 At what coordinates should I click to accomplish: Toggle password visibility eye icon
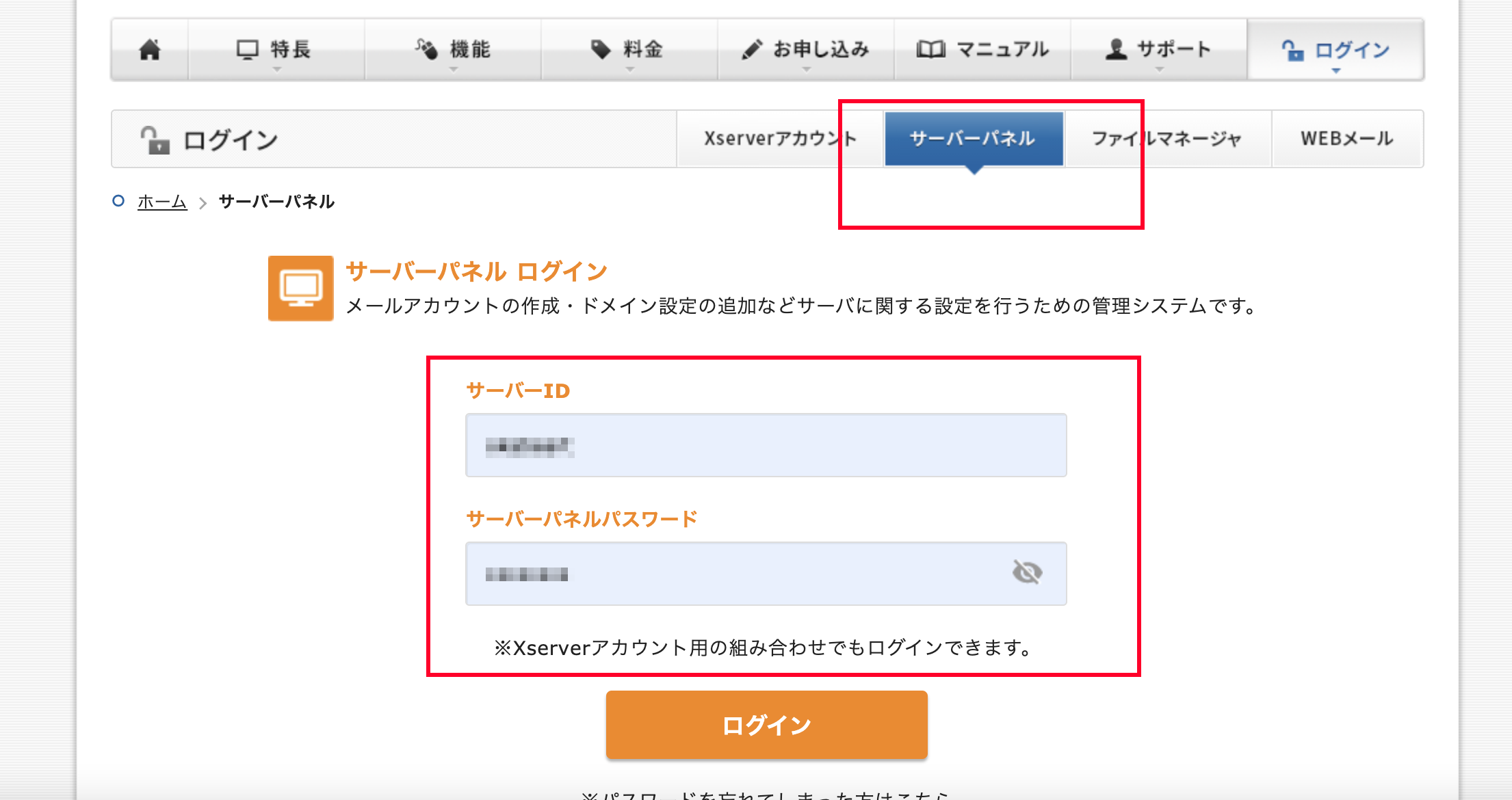(1027, 572)
